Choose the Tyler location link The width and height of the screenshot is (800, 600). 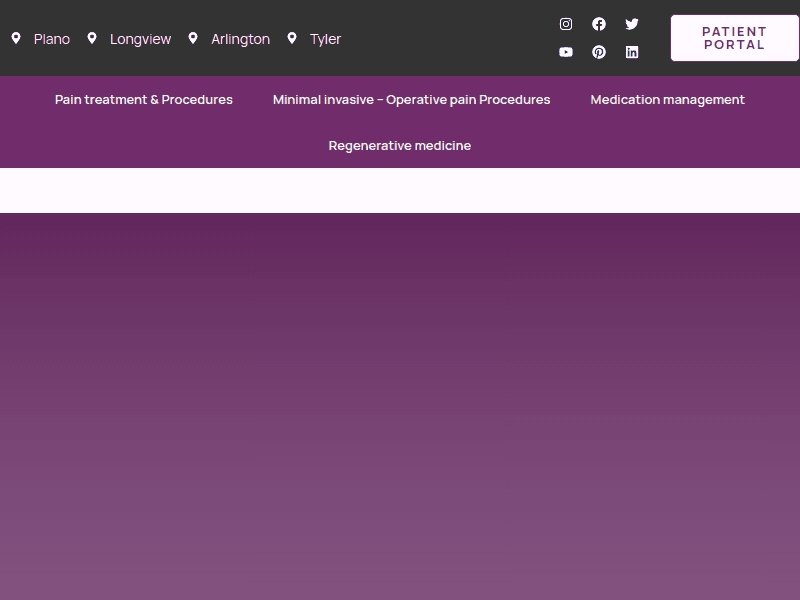pyautogui.click(x=325, y=39)
